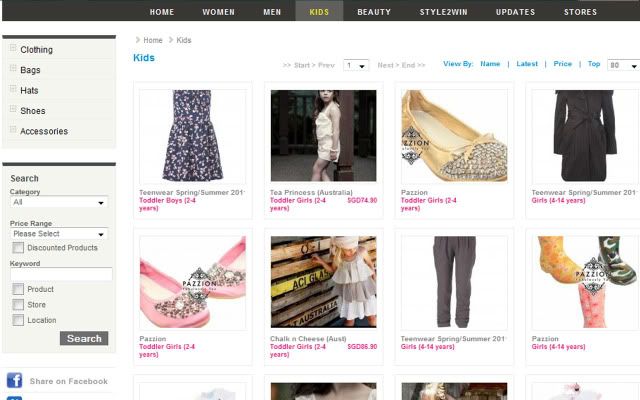Click the Shoes category link
This screenshot has width=640, height=400.
[33, 111]
